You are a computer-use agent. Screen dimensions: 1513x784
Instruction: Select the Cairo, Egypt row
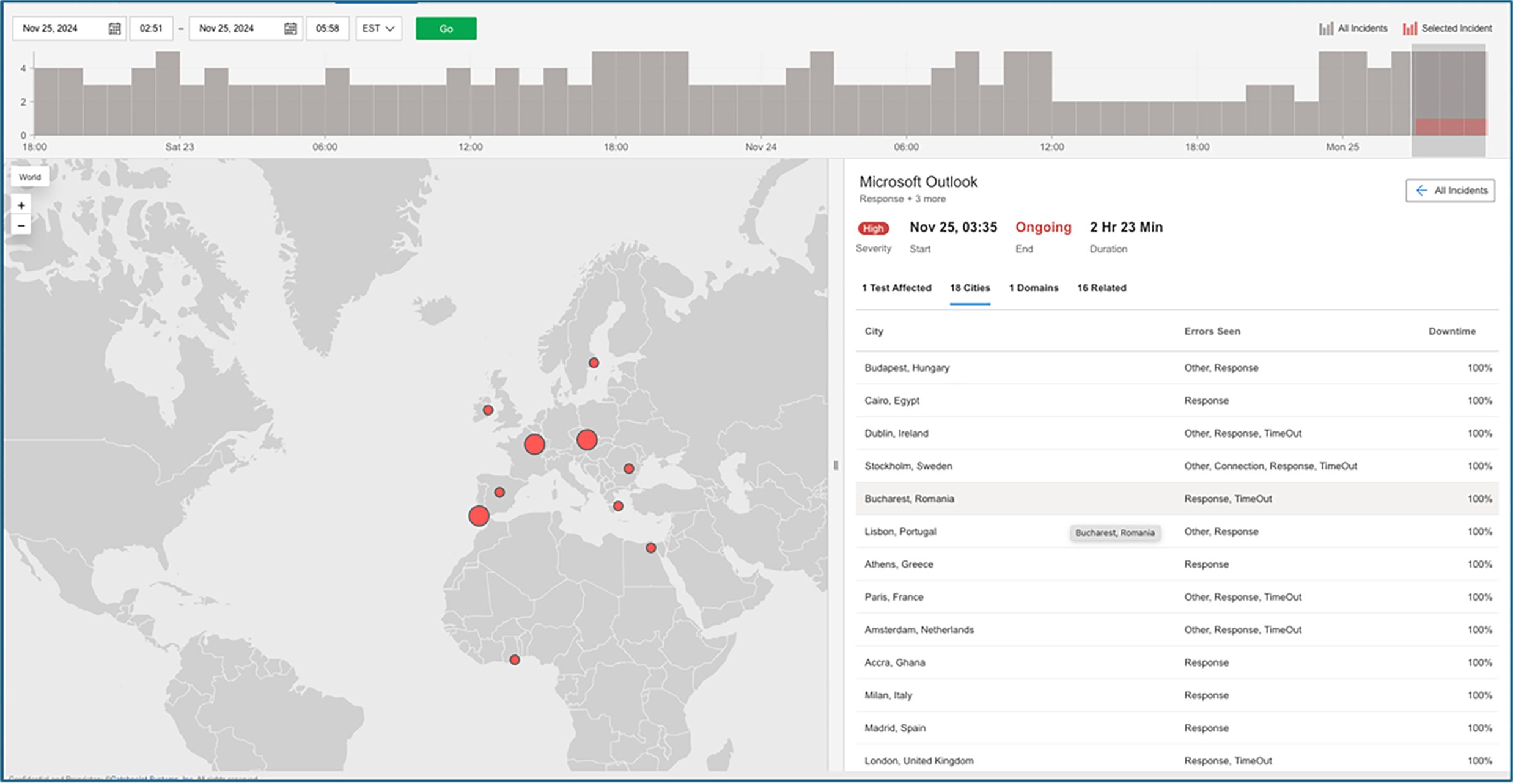click(1177, 401)
